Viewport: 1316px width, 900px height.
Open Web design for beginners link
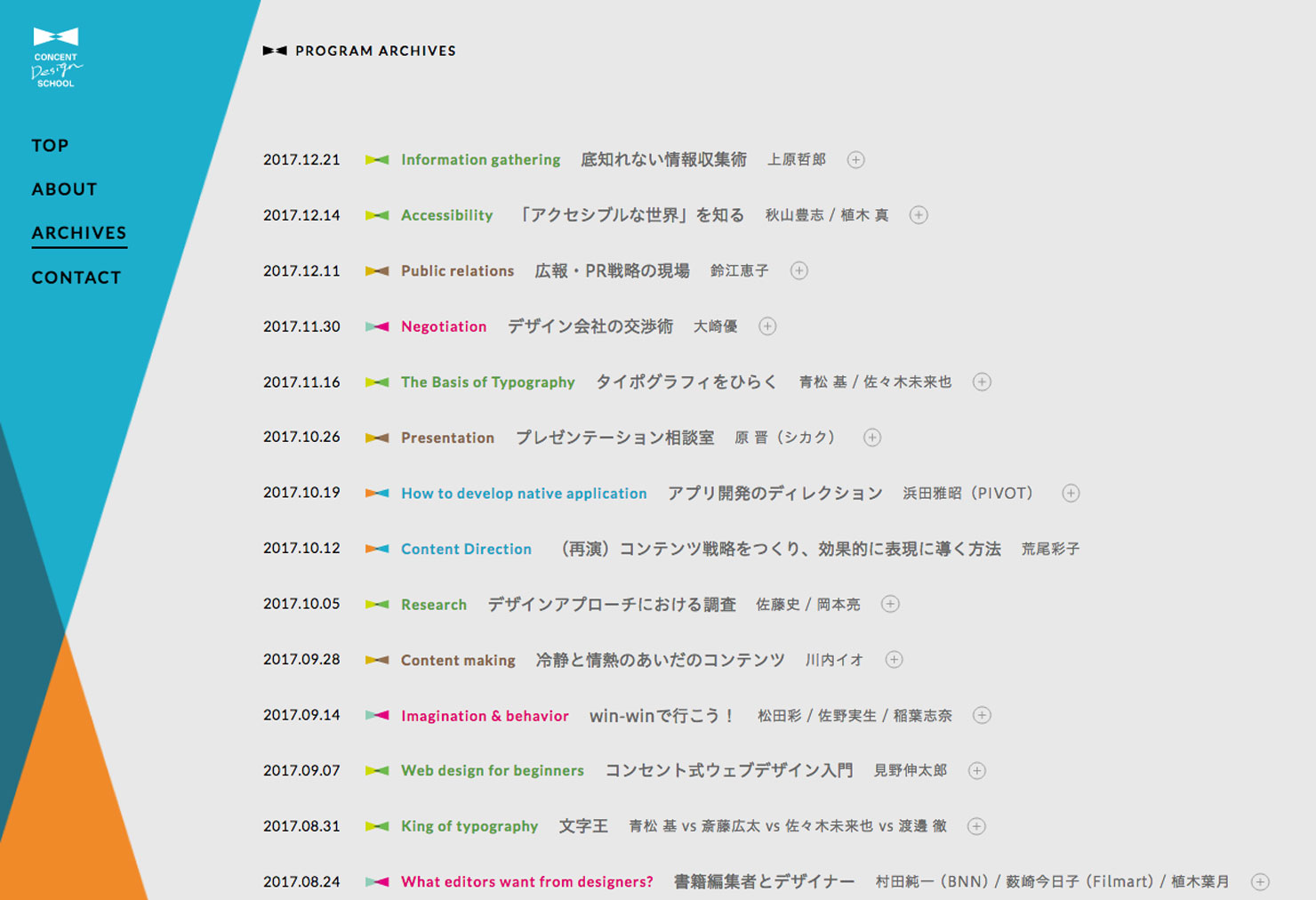pyautogui.click(x=493, y=771)
